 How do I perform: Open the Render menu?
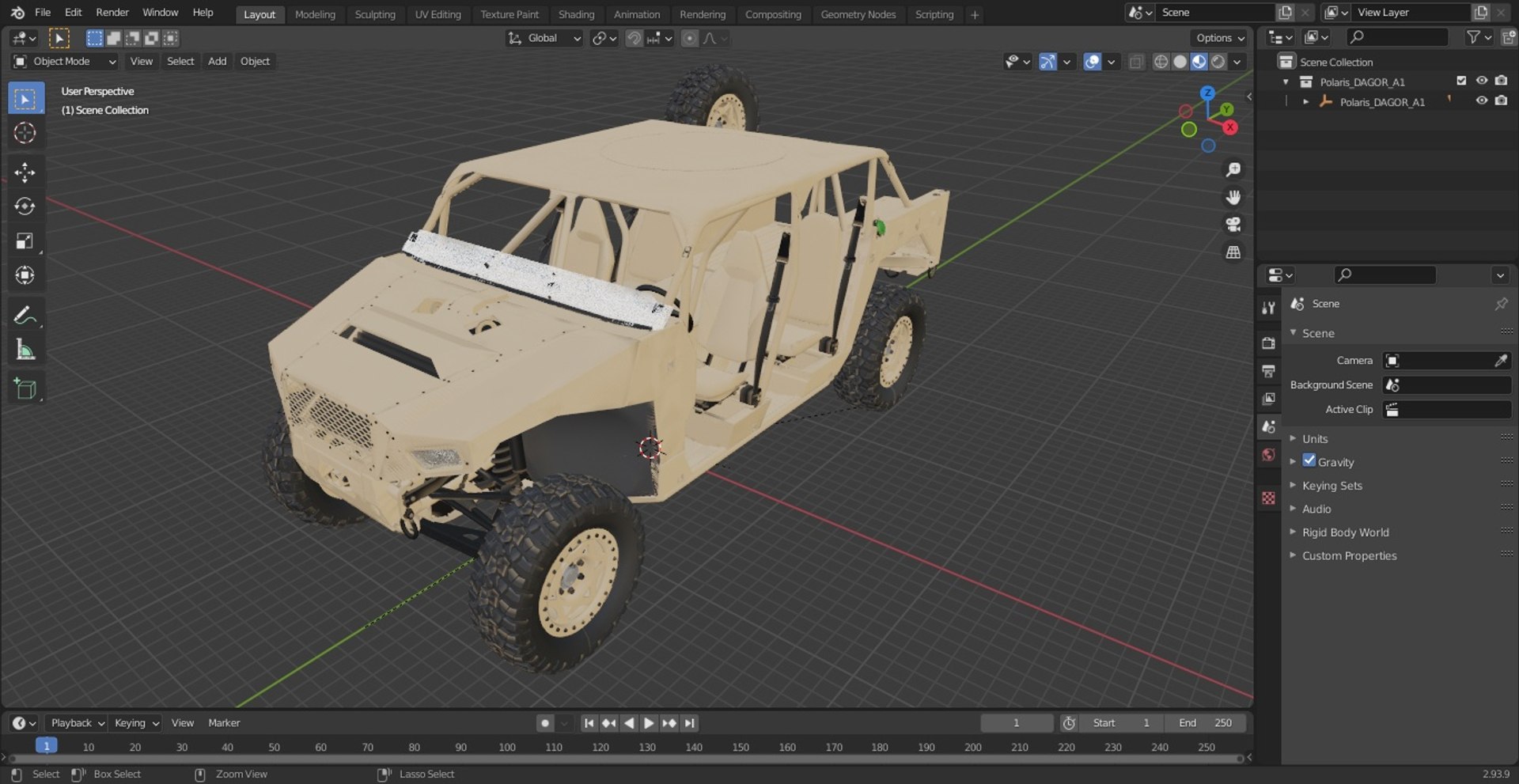click(x=112, y=13)
